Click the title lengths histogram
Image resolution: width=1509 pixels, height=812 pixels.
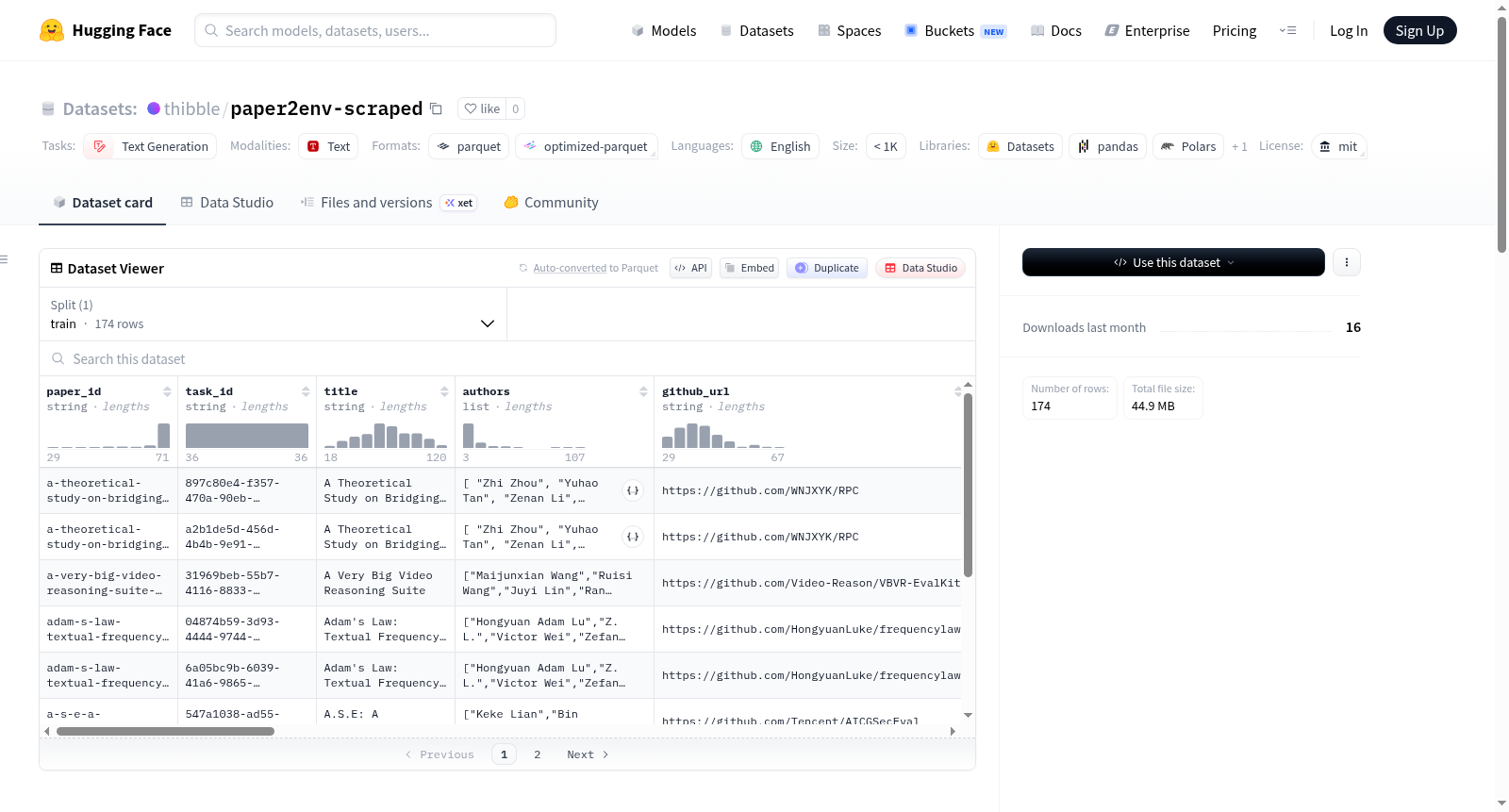pyautogui.click(x=386, y=436)
